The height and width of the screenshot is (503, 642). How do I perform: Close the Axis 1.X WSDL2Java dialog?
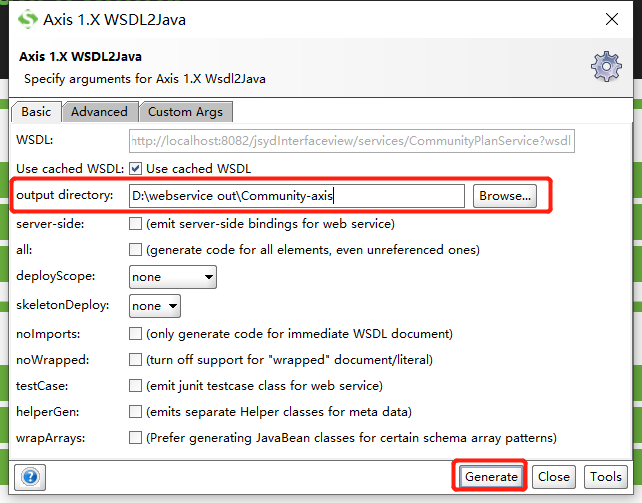tap(612, 19)
